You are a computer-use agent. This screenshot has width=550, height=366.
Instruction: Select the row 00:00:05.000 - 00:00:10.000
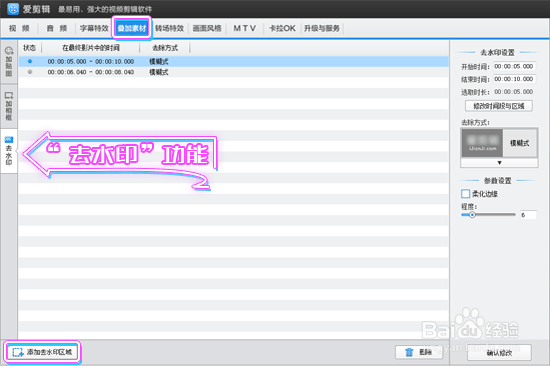click(x=234, y=61)
